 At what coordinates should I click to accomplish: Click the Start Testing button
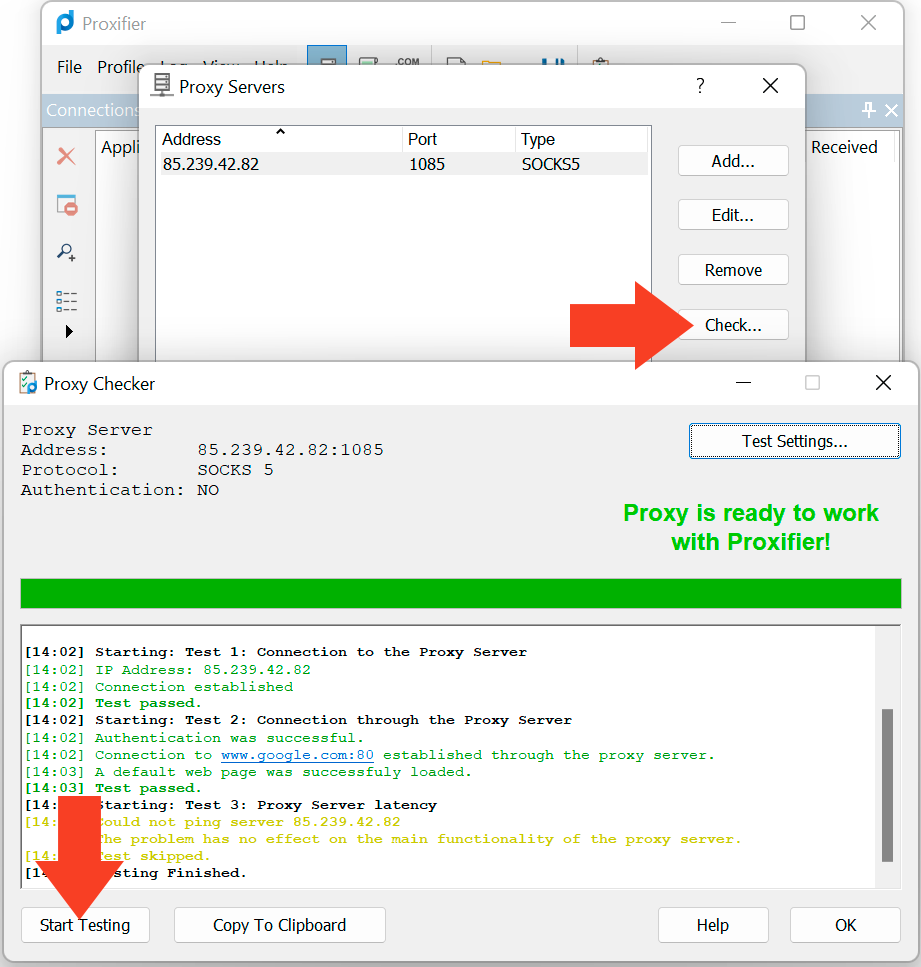coord(85,925)
